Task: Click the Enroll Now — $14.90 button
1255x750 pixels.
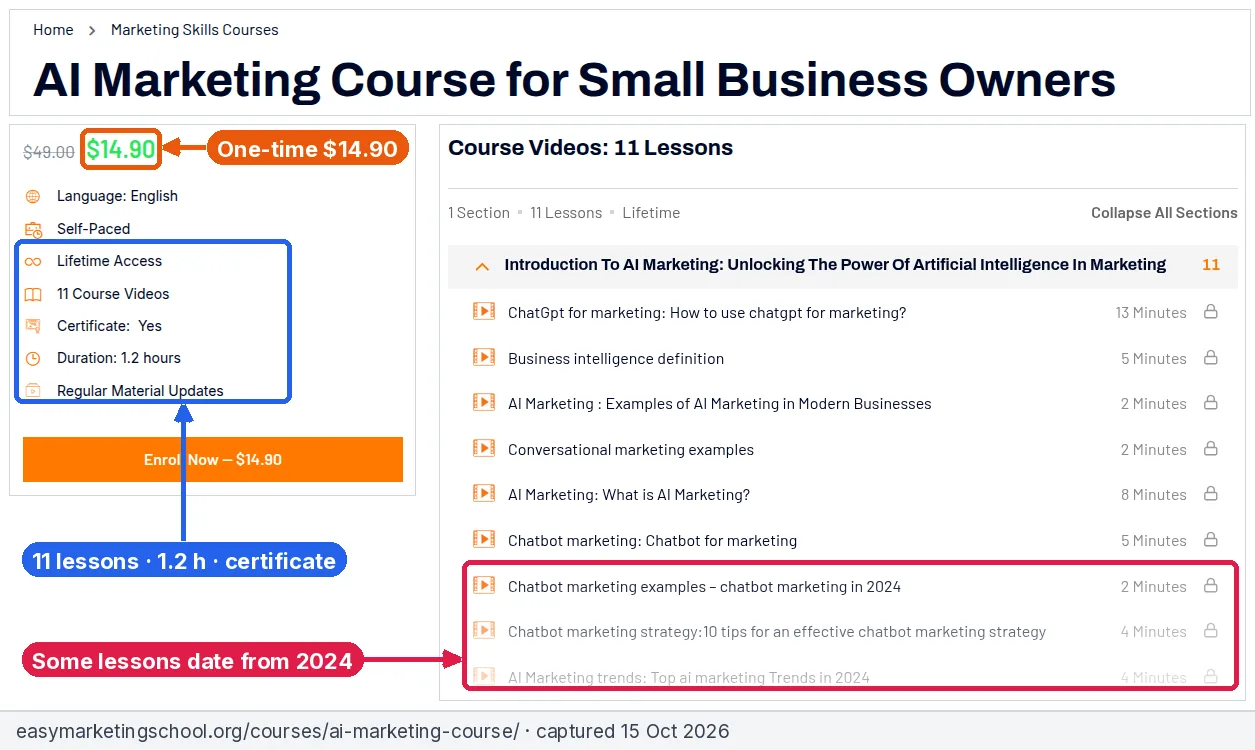Action: coord(213,460)
